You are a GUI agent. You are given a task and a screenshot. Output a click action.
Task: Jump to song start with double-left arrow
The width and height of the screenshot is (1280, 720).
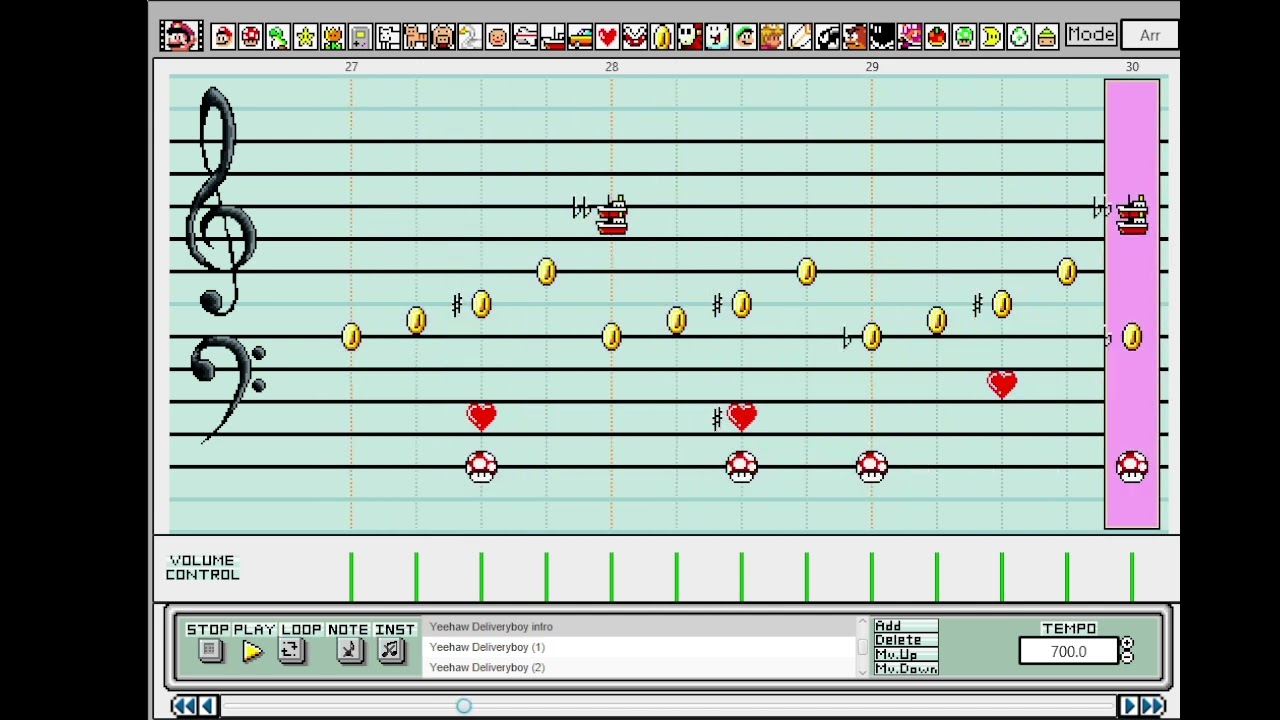pos(184,706)
